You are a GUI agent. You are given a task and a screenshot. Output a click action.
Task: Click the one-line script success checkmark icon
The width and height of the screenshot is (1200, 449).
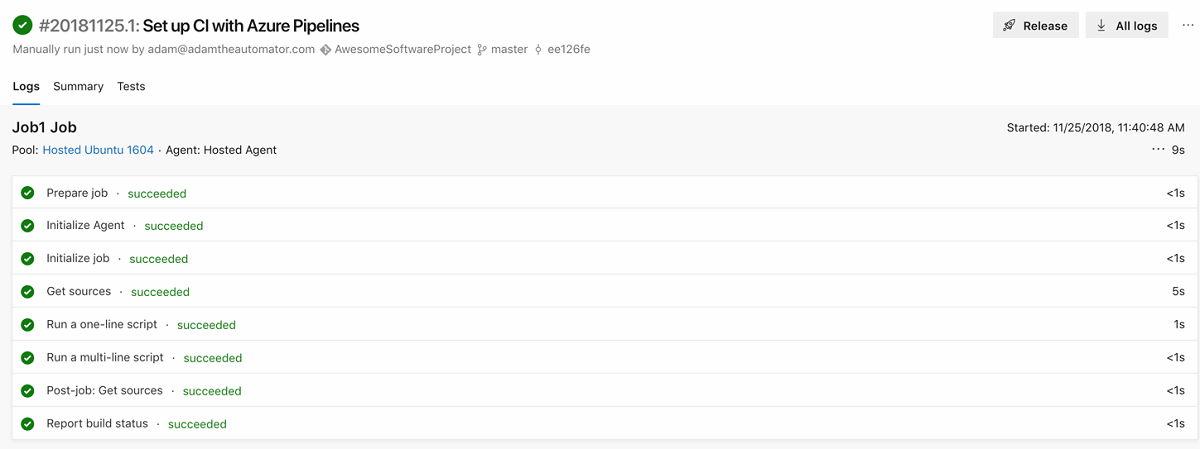[x=28, y=325]
